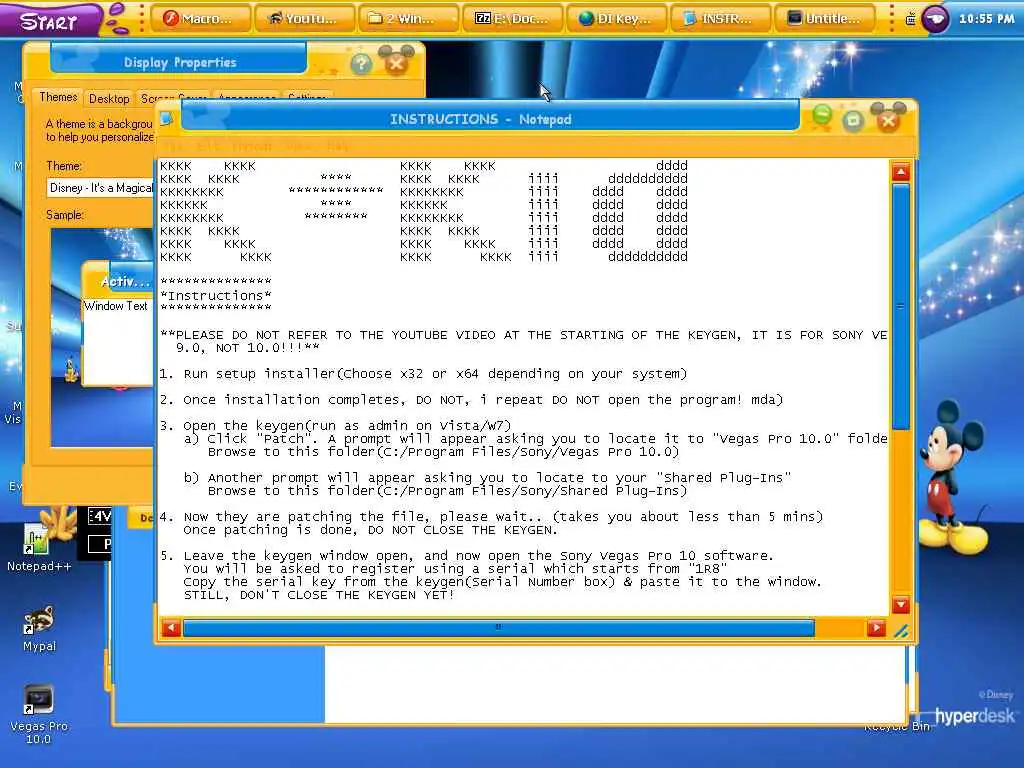Switch to the E:\Doc... 7-Zip taskbar window
The width and height of the screenshot is (1024, 768).
point(513,19)
